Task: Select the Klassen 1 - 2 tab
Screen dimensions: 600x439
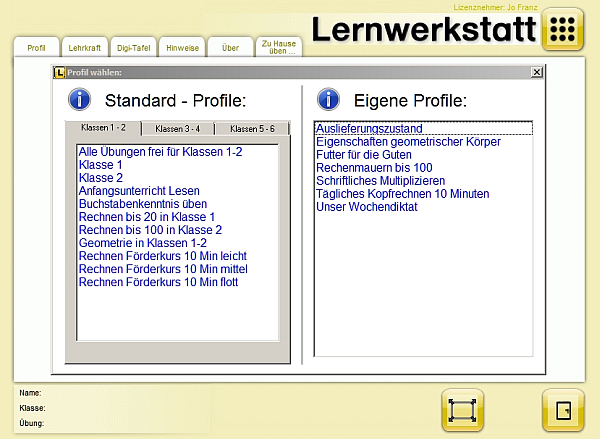Action: click(103, 128)
